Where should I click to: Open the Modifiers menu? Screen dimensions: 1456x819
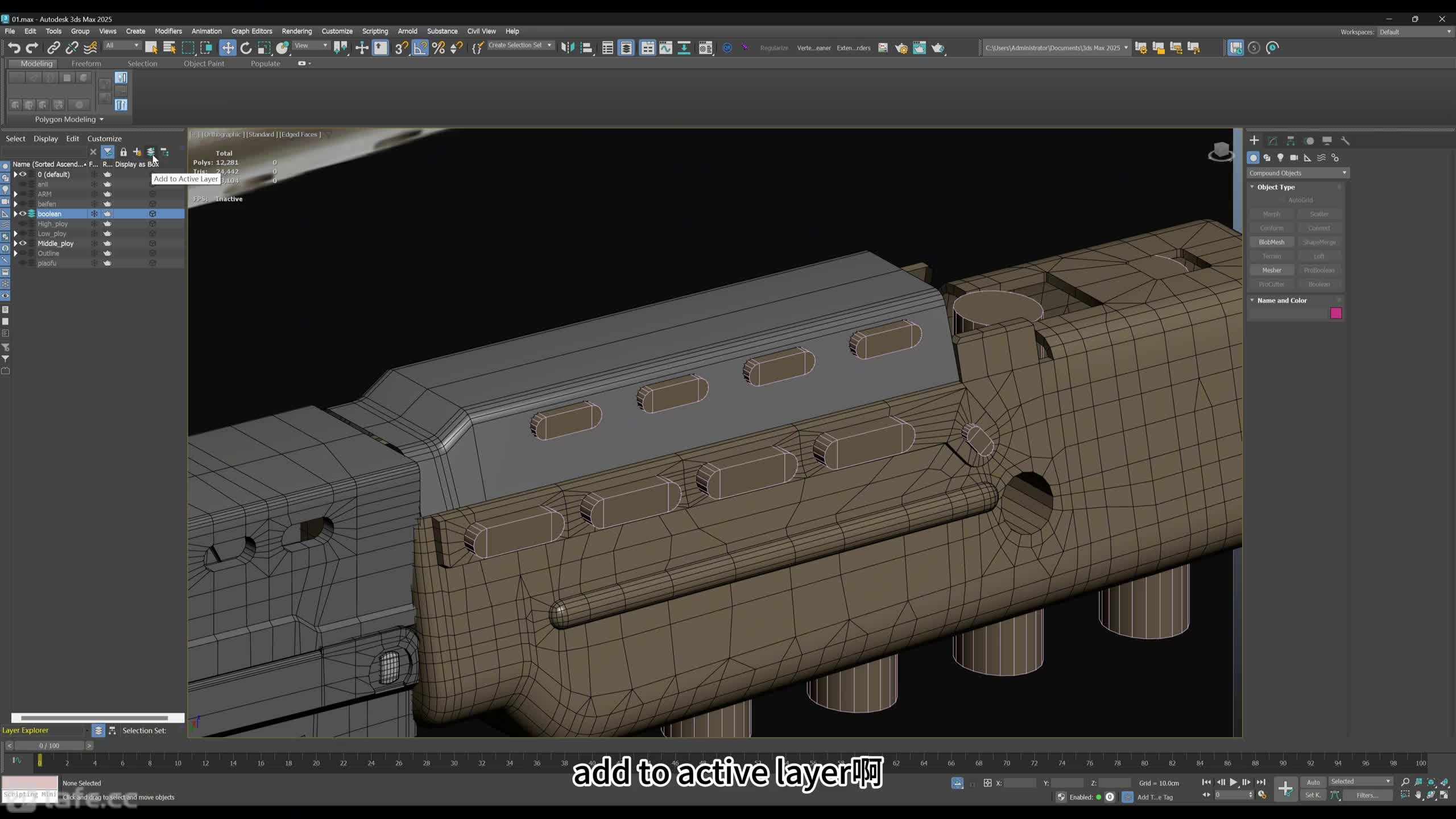(x=168, y=31)
